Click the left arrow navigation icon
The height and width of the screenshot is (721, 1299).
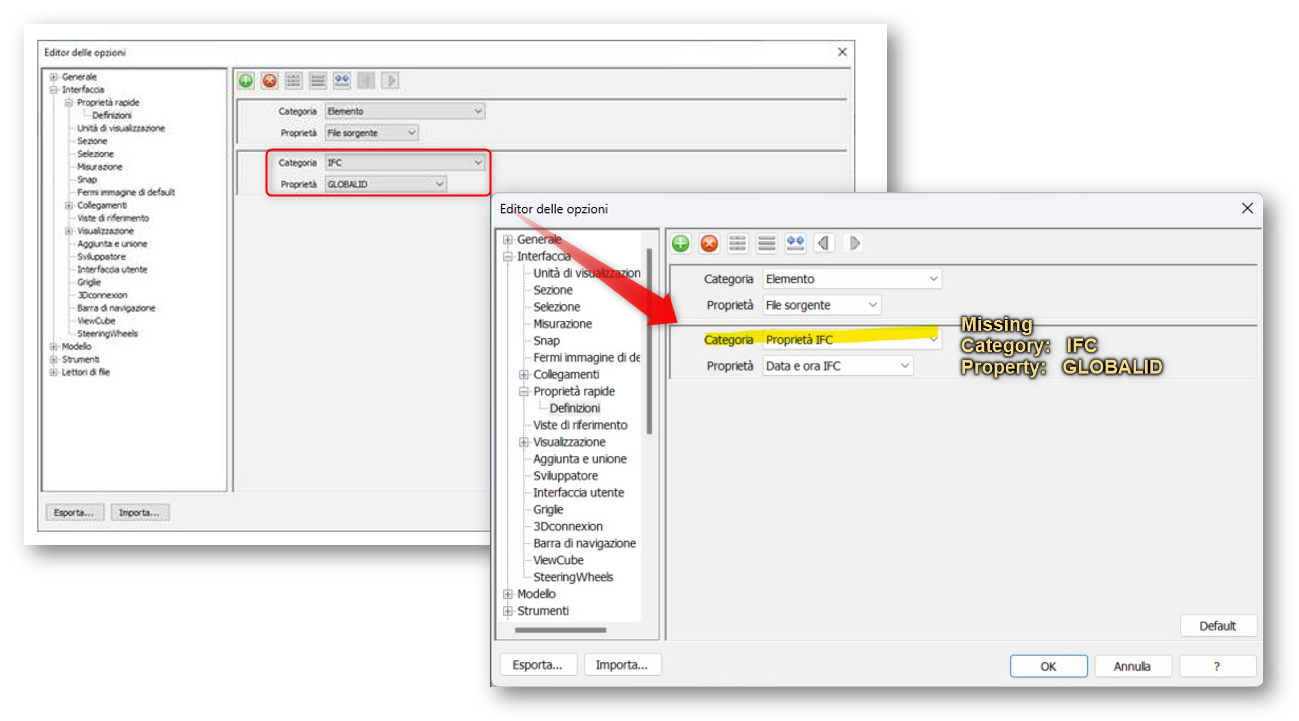(823, 242)
